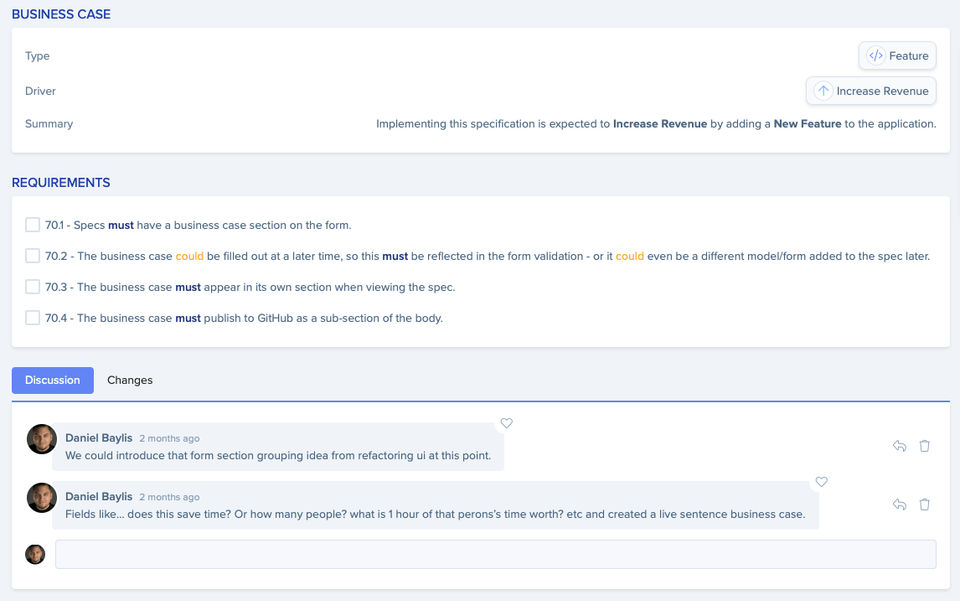Image resolution: width=960 pixels, height=601 pixels.
Task: Open Daniel Baylis avatar on first comment
Action: (x=42, y=439)
